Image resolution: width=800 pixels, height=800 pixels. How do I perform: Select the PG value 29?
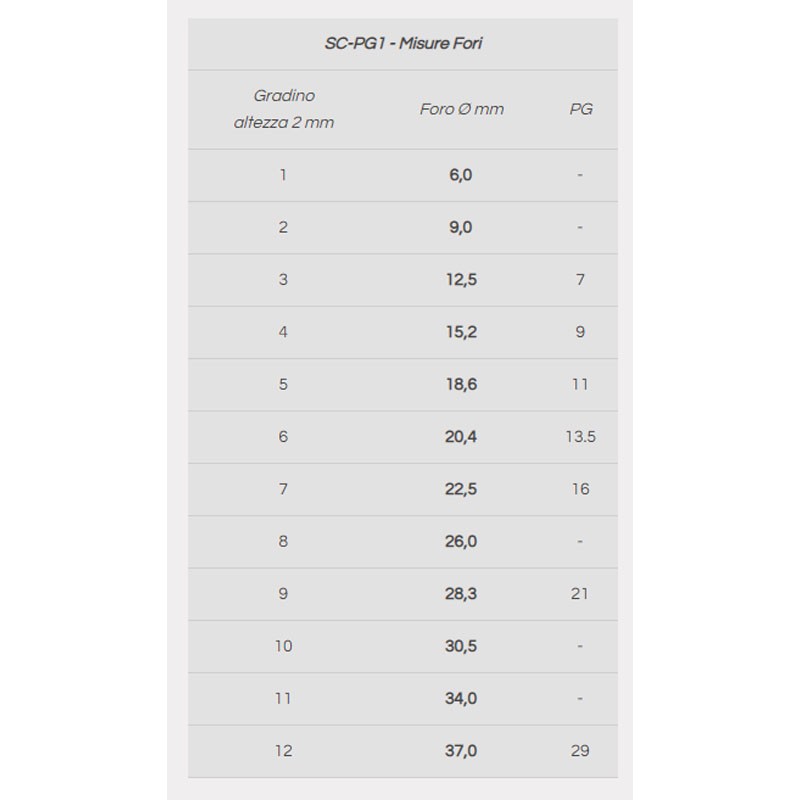coord(580,751)
